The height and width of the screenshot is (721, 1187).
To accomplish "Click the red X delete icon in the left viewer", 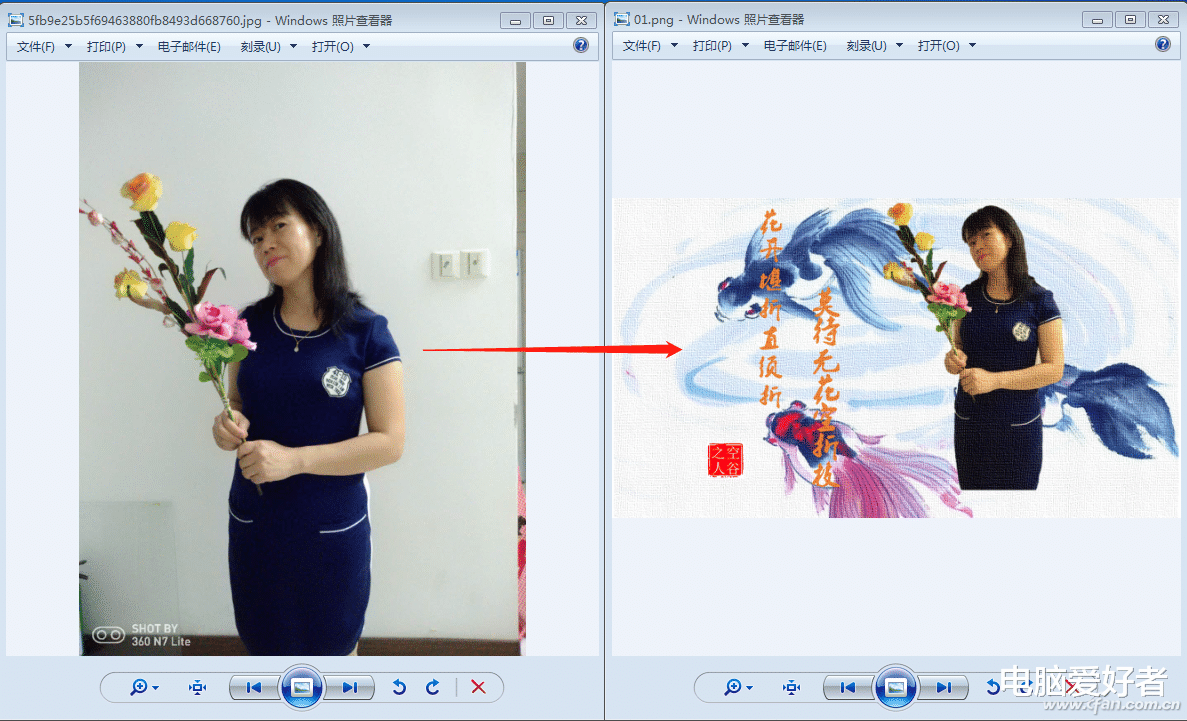I will [478, 687].
